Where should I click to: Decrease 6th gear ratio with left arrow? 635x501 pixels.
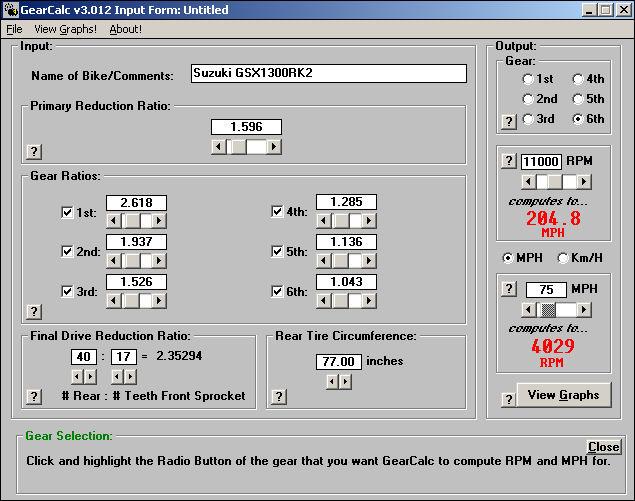[323, 301]
